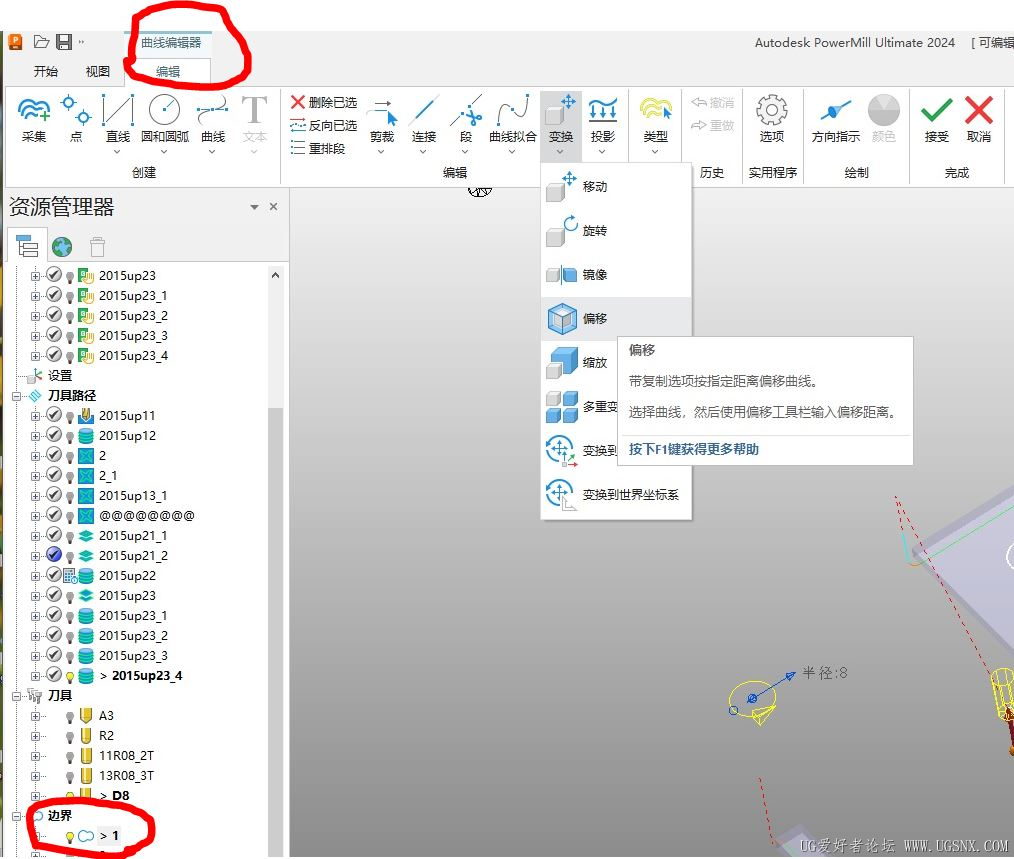Expand tool A3 node
Image resolution: width=1014 pixels, height=859 pixels.
[x=36, y=717]
